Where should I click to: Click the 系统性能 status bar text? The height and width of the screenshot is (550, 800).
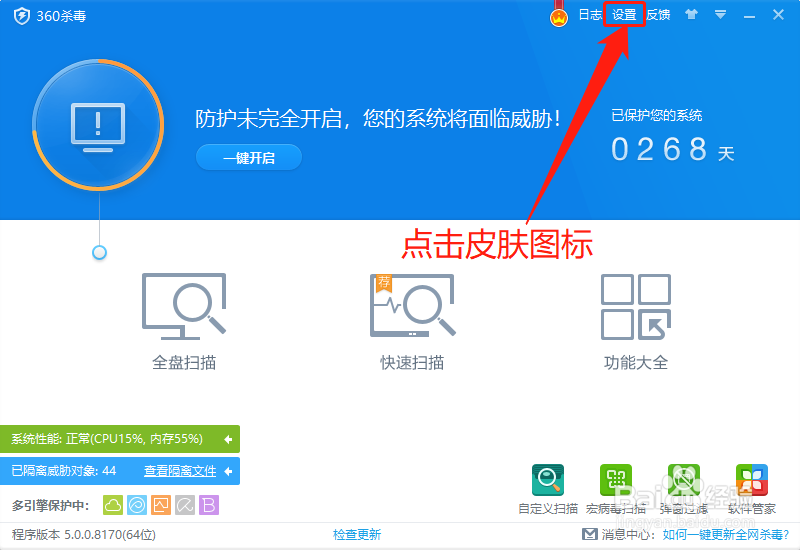coord(107,439)
